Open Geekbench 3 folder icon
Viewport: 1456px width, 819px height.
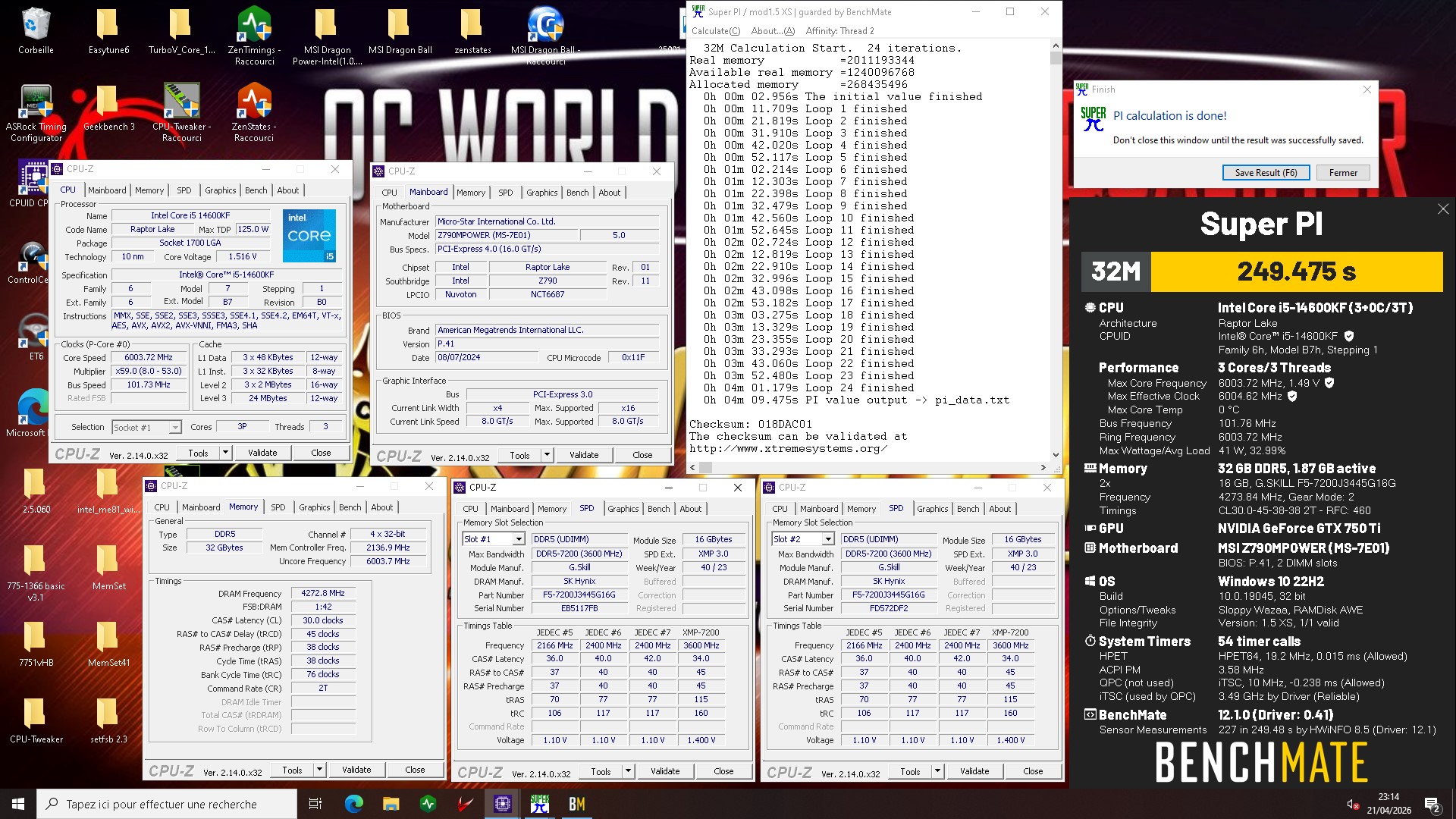(x=108, y=107)
